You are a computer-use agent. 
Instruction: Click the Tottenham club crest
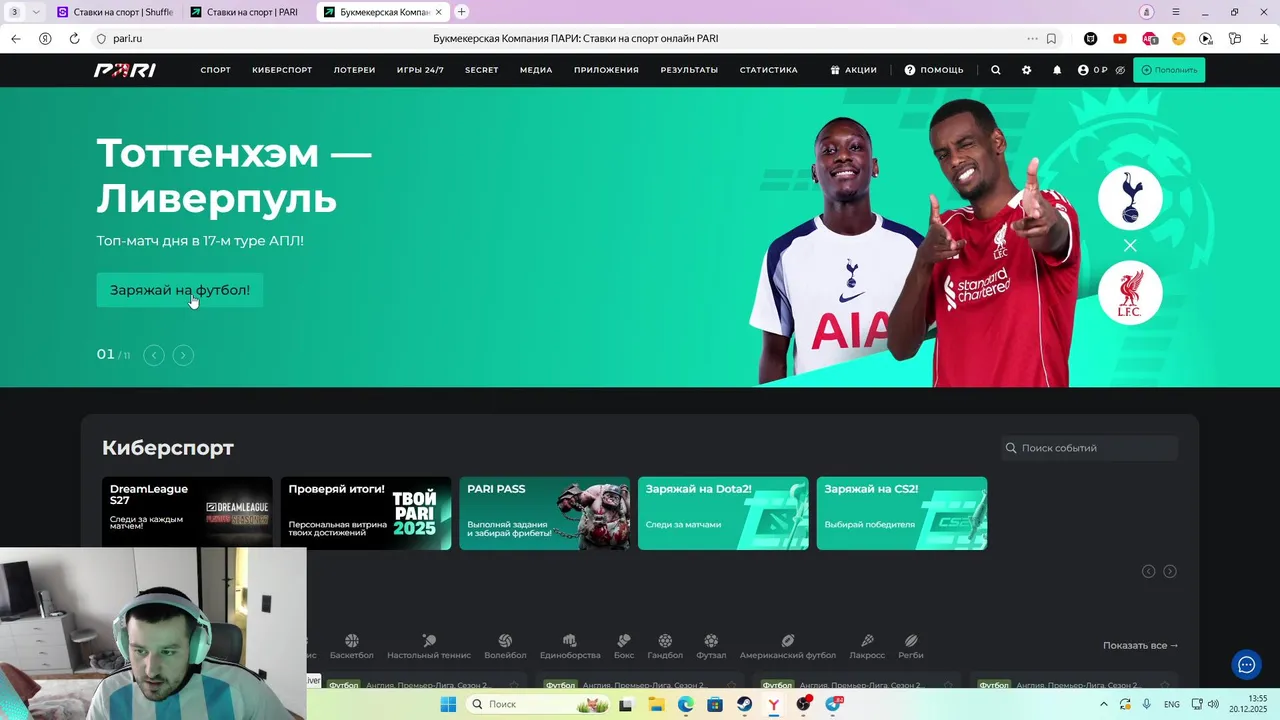[x=1130, y=197]
